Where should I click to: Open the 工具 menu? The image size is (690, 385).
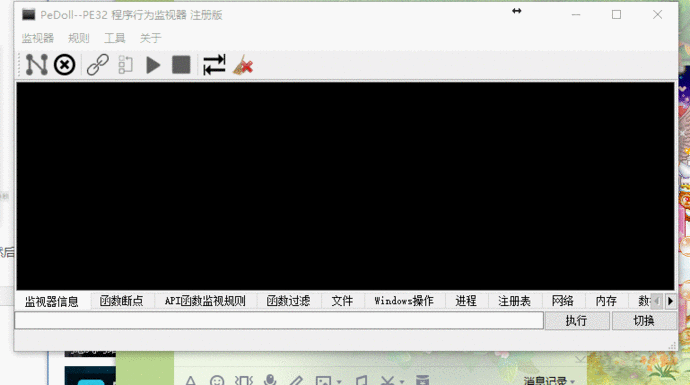(114, 38)
